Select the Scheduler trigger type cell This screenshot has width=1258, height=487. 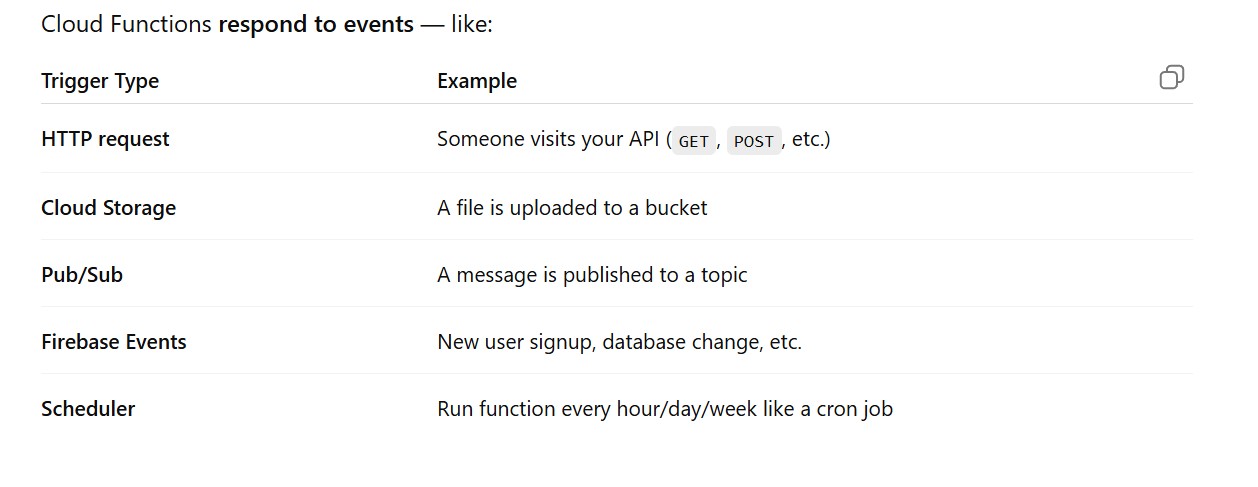coord(88,409)
